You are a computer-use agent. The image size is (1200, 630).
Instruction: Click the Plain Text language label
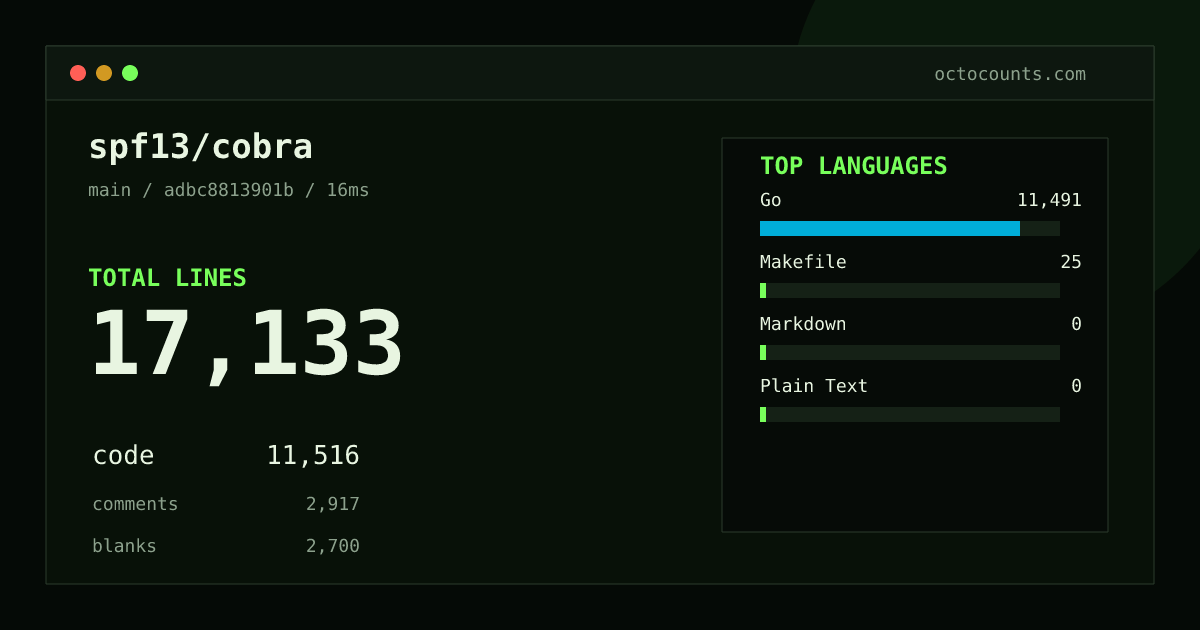pyautogui.click(x=814, y=386)
